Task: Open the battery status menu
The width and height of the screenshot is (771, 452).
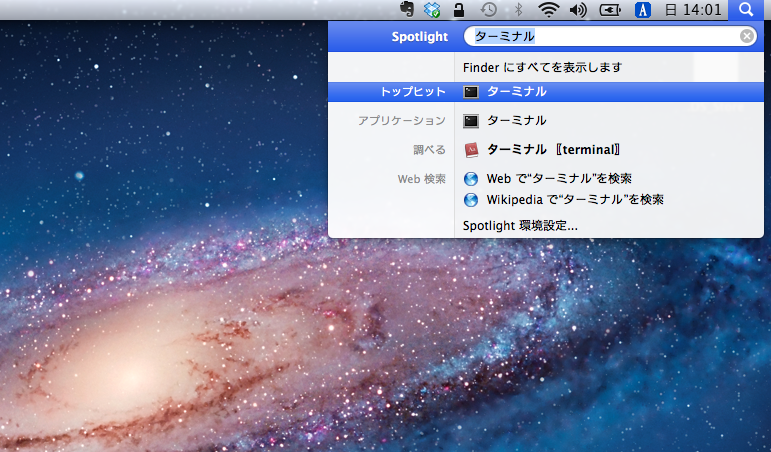Action: 610,10
